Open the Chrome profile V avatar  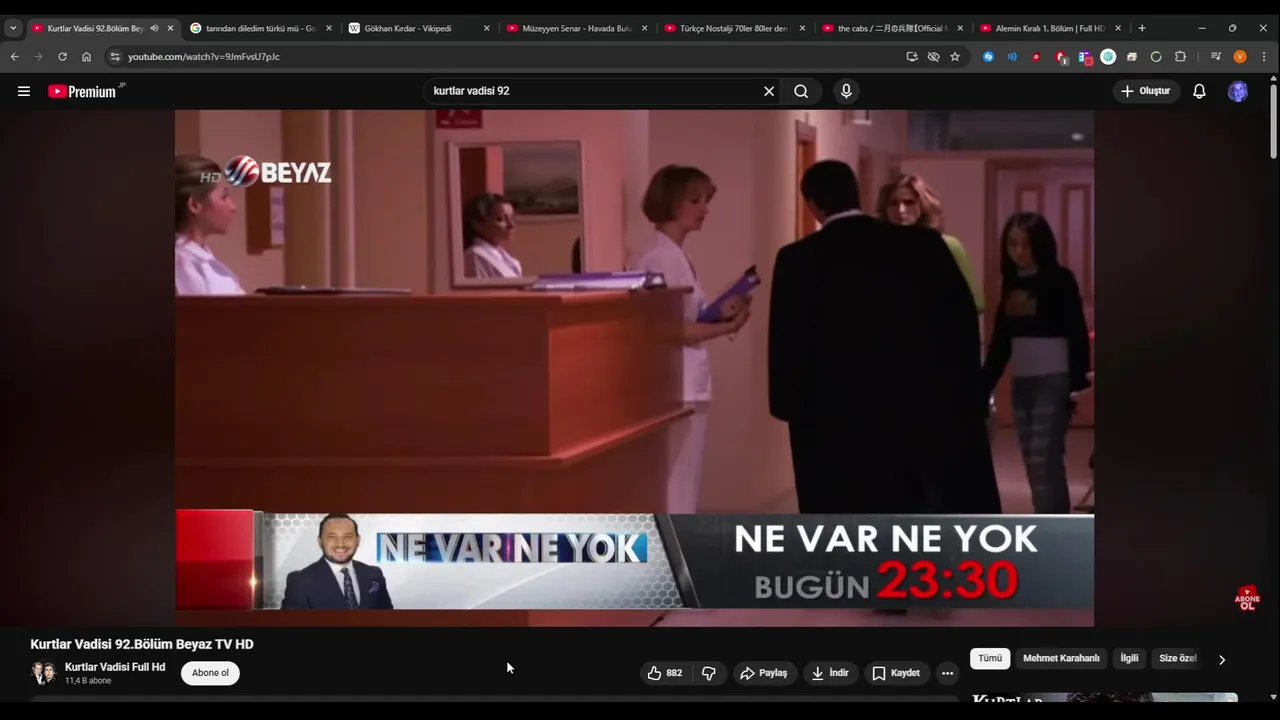pos(1240,57)
